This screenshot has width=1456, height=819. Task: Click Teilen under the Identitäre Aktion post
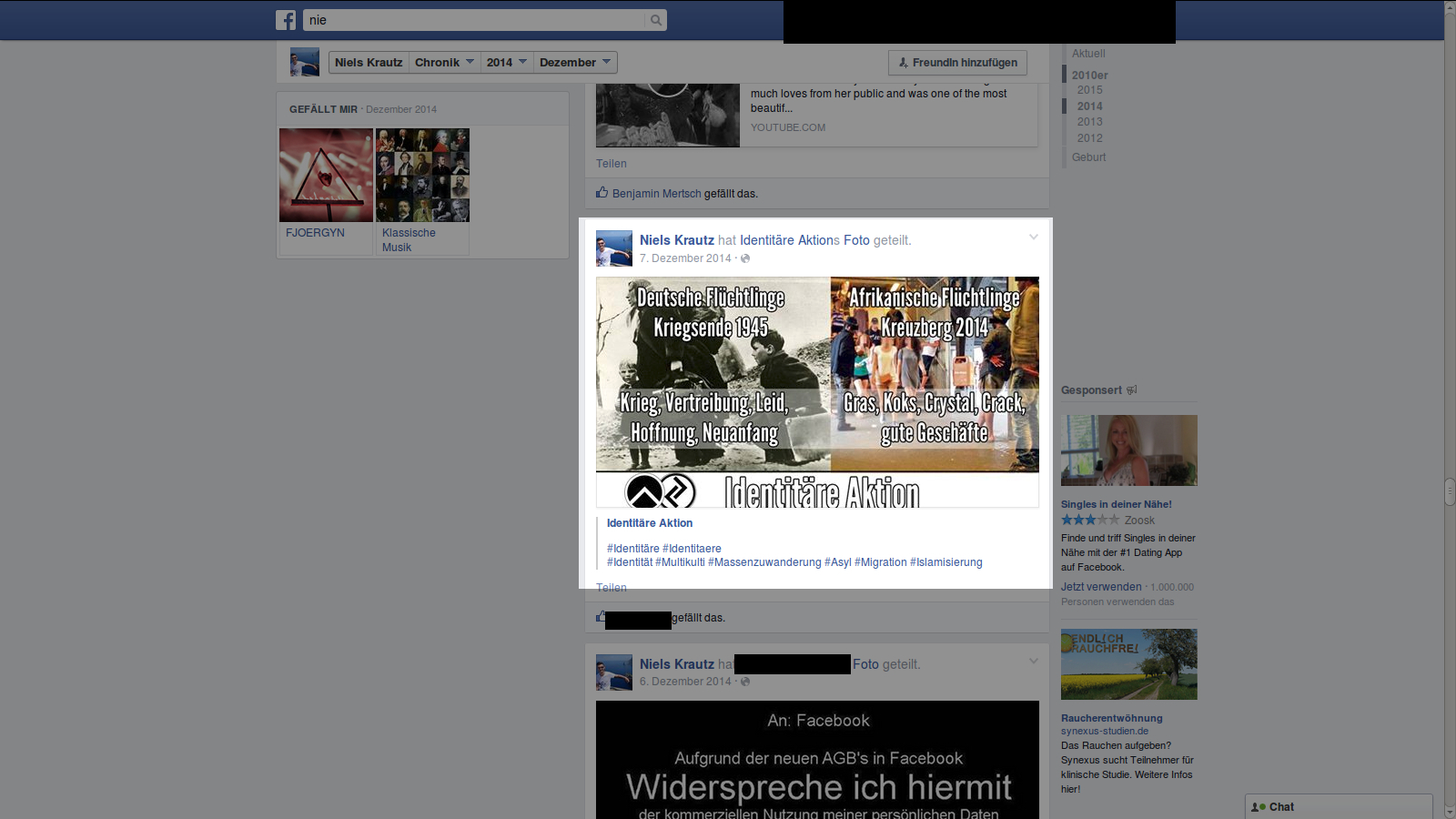pos(612,588)
